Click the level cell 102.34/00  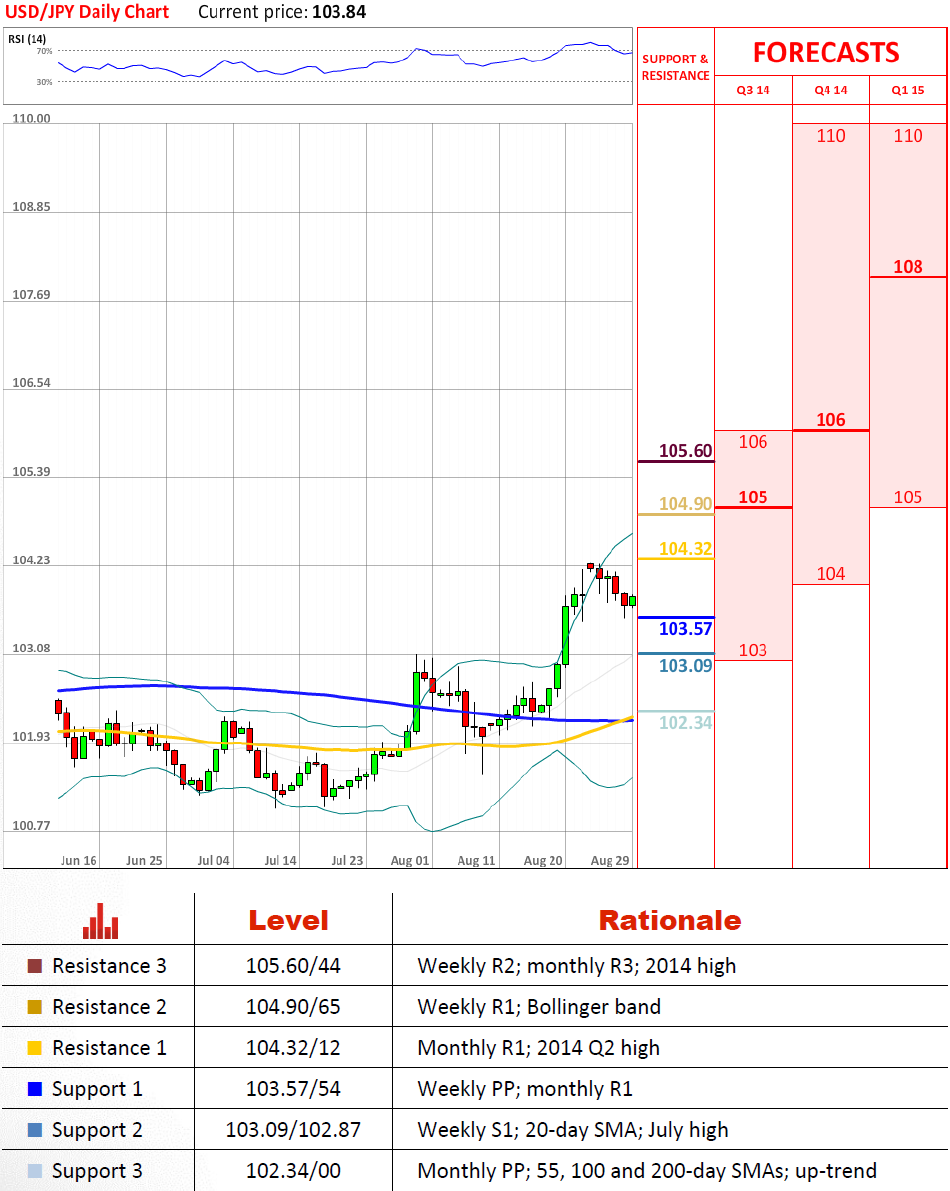(x=293, y=1171)
